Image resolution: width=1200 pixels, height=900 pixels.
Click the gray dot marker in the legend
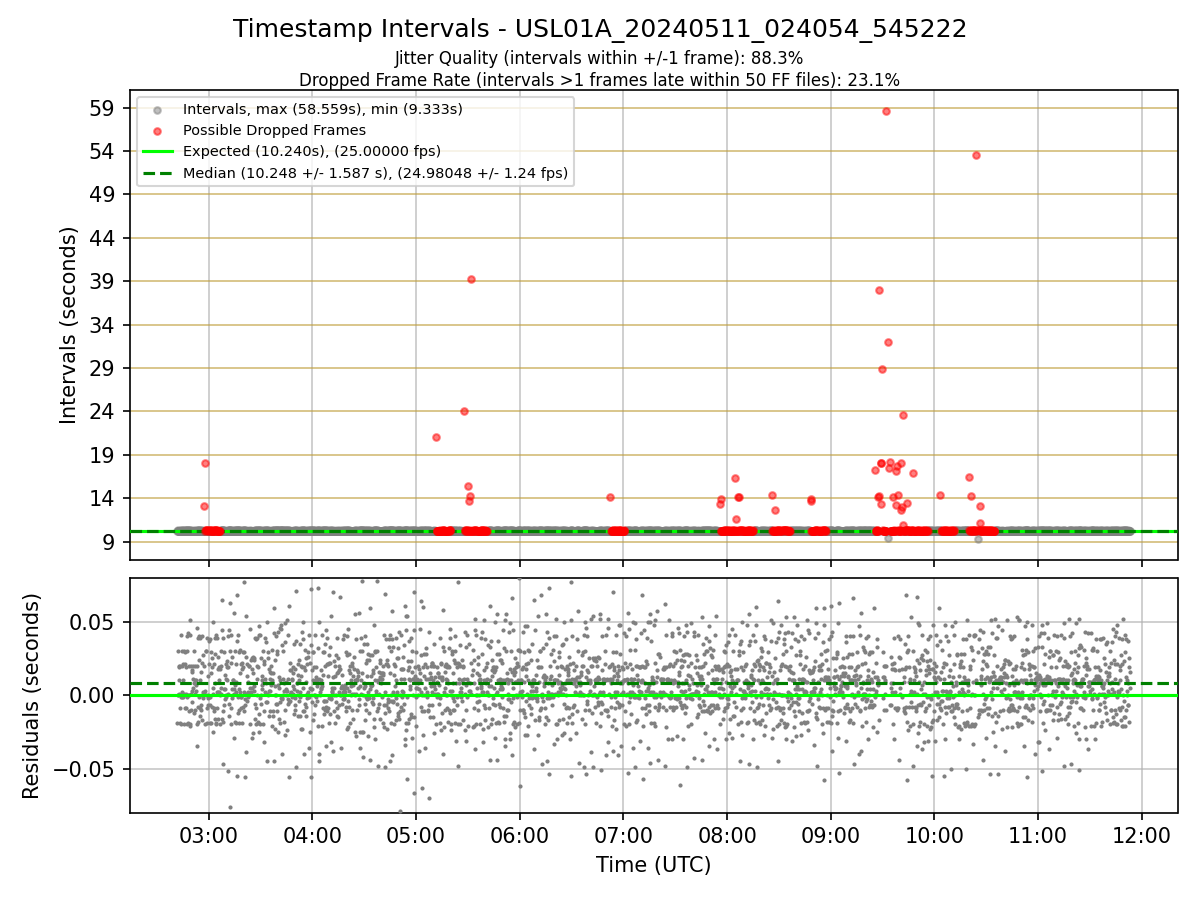[x=157, y=109]
